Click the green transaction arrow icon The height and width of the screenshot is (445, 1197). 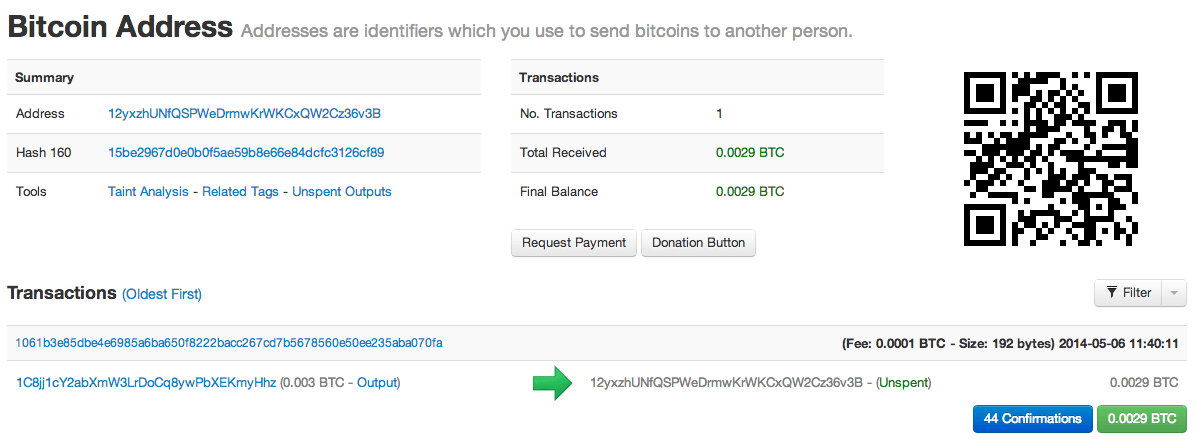click(551, 383)
